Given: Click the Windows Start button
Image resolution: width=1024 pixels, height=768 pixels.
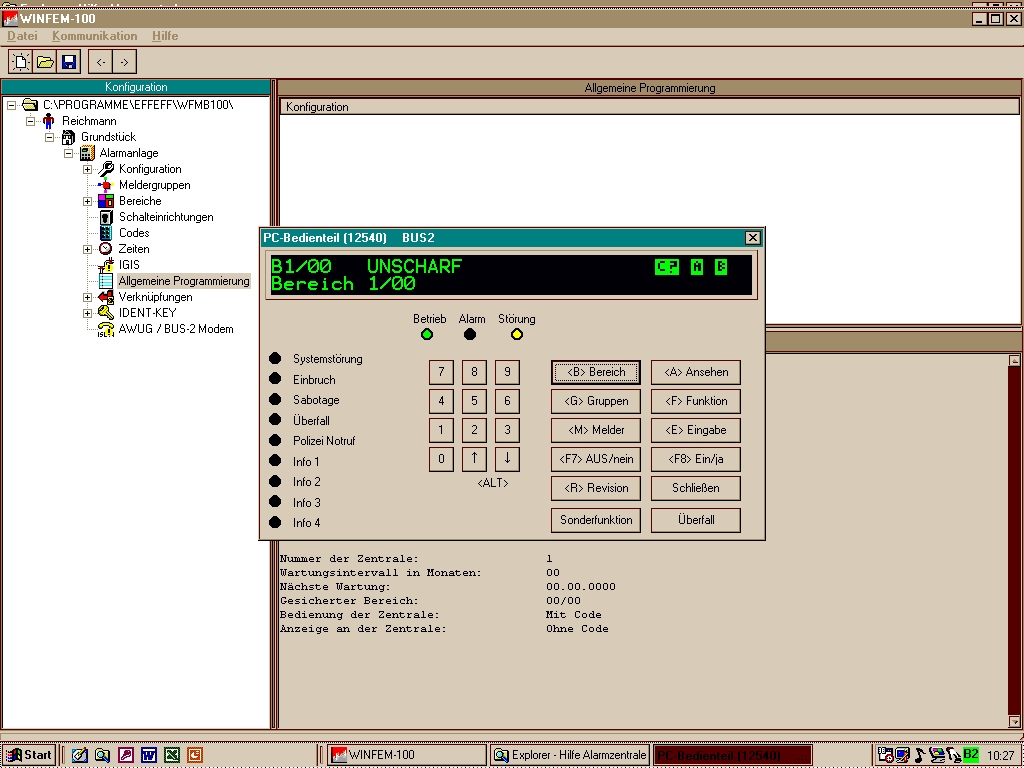Looking at the screenshot, I should pos(28,755).
